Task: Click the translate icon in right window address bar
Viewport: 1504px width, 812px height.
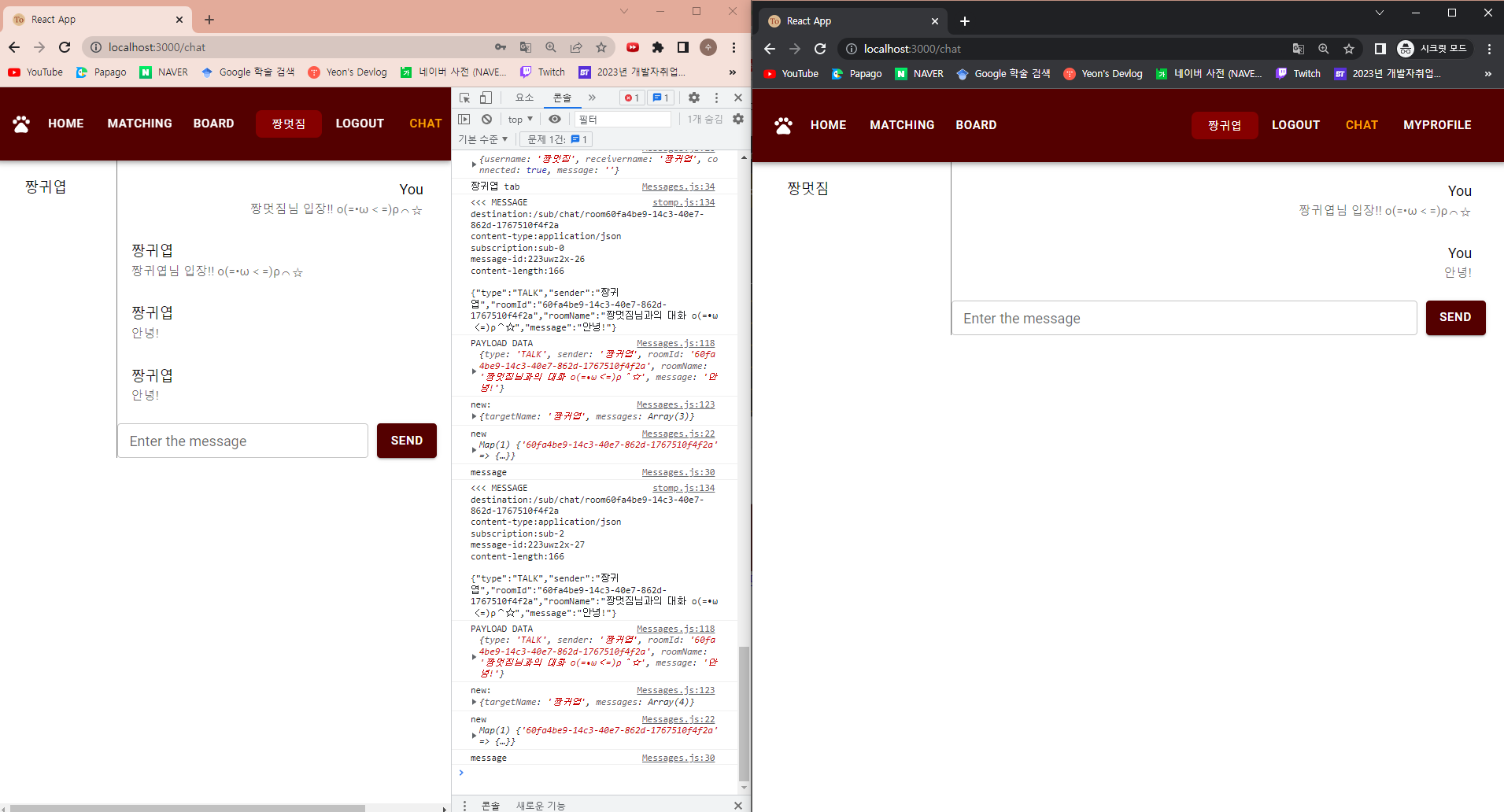Action: [1299, 49]
